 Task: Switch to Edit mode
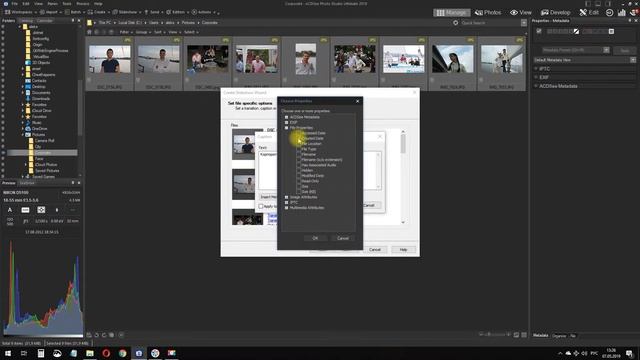(x=589, y=13)
